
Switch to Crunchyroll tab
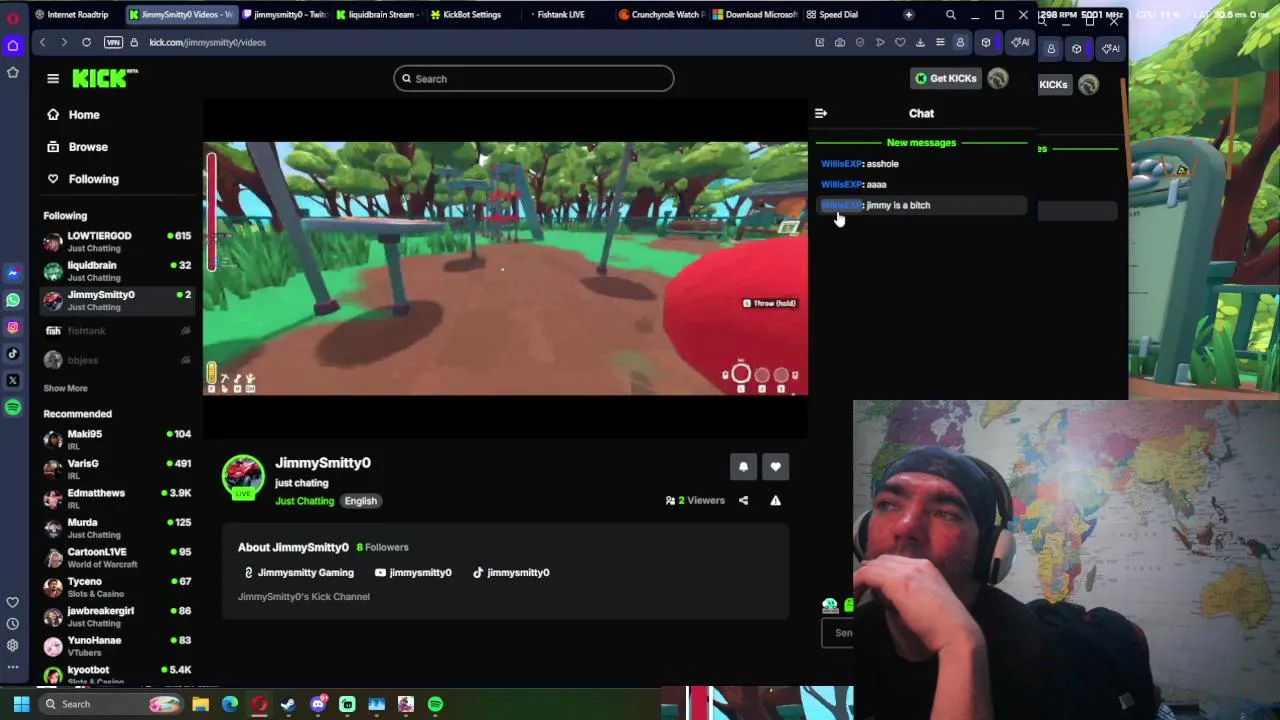[x=660, y=15]
